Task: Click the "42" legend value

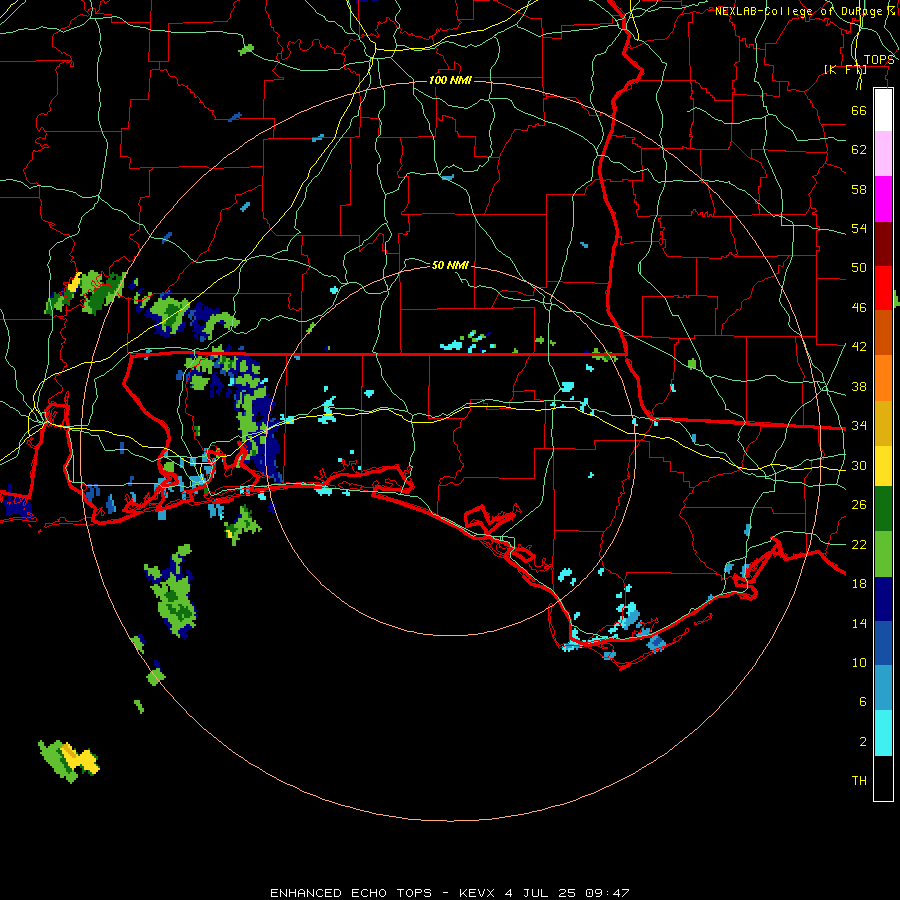Action: [x=859, y=347]
